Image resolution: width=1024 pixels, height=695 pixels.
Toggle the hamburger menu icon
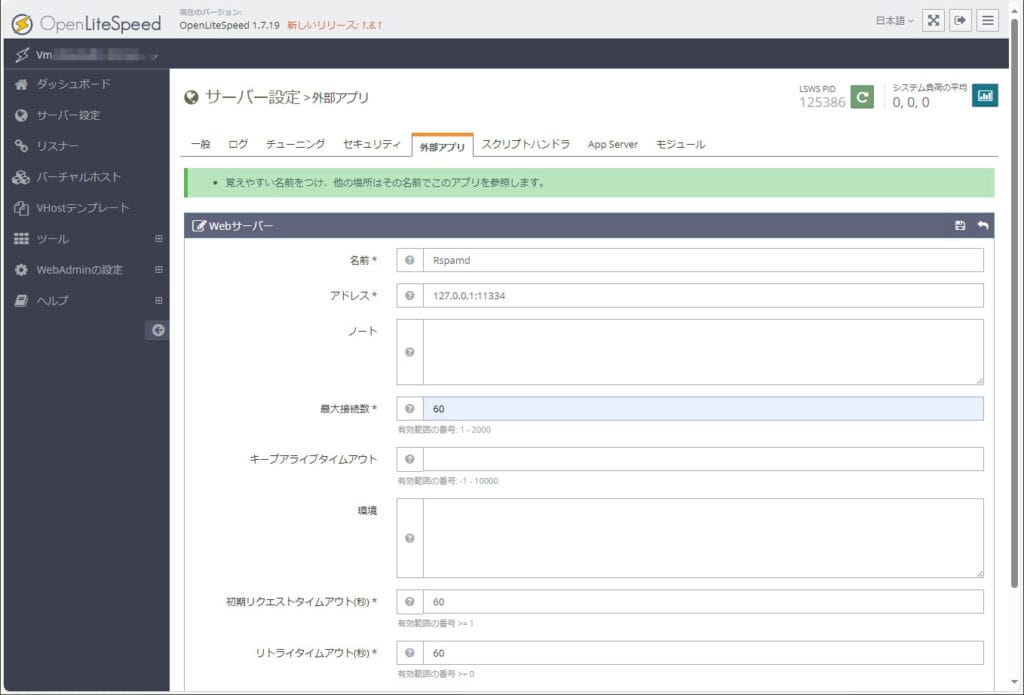click(x=987, y=20)
